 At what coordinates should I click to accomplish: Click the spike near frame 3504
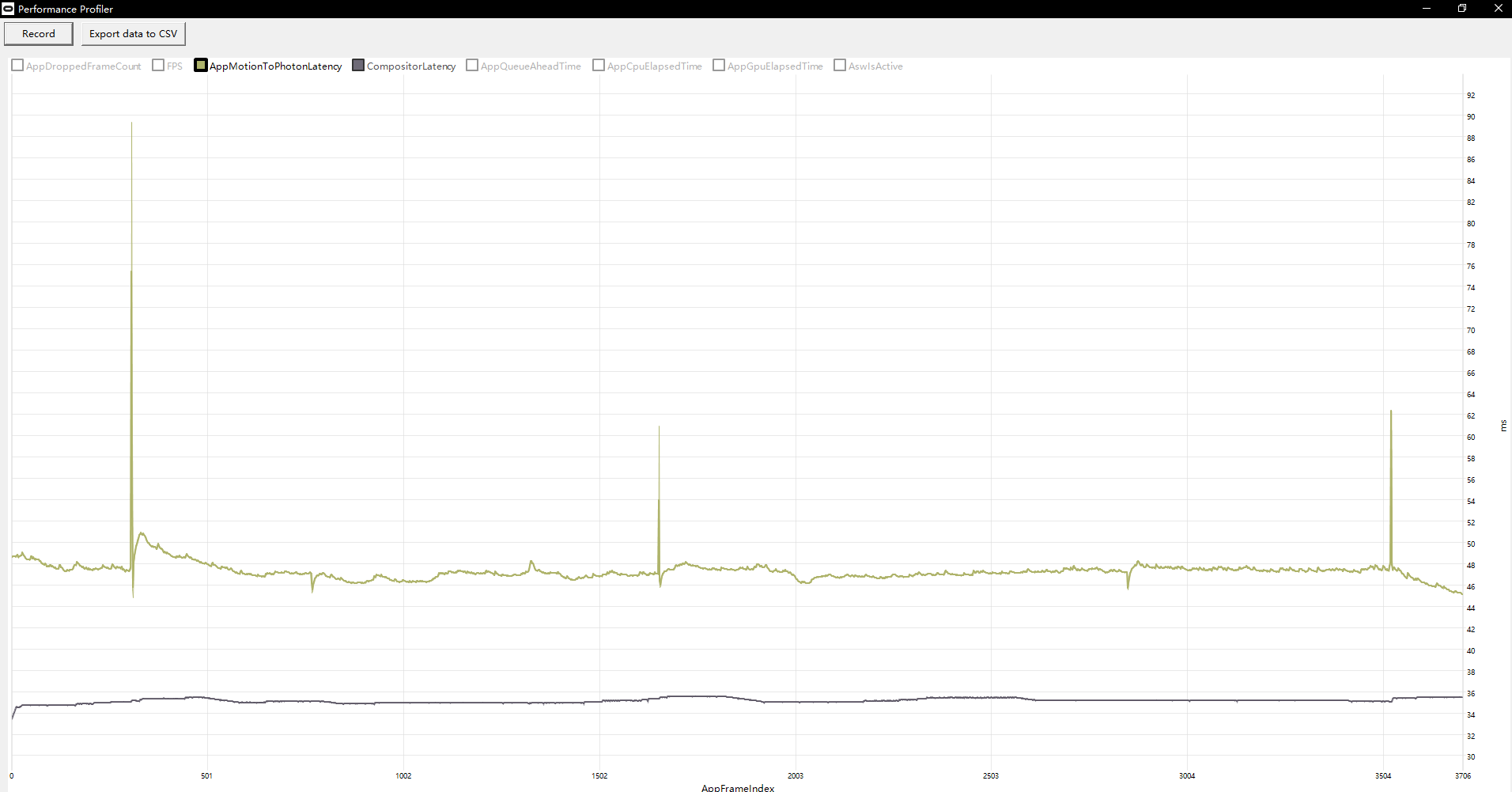coord(1391,412)
